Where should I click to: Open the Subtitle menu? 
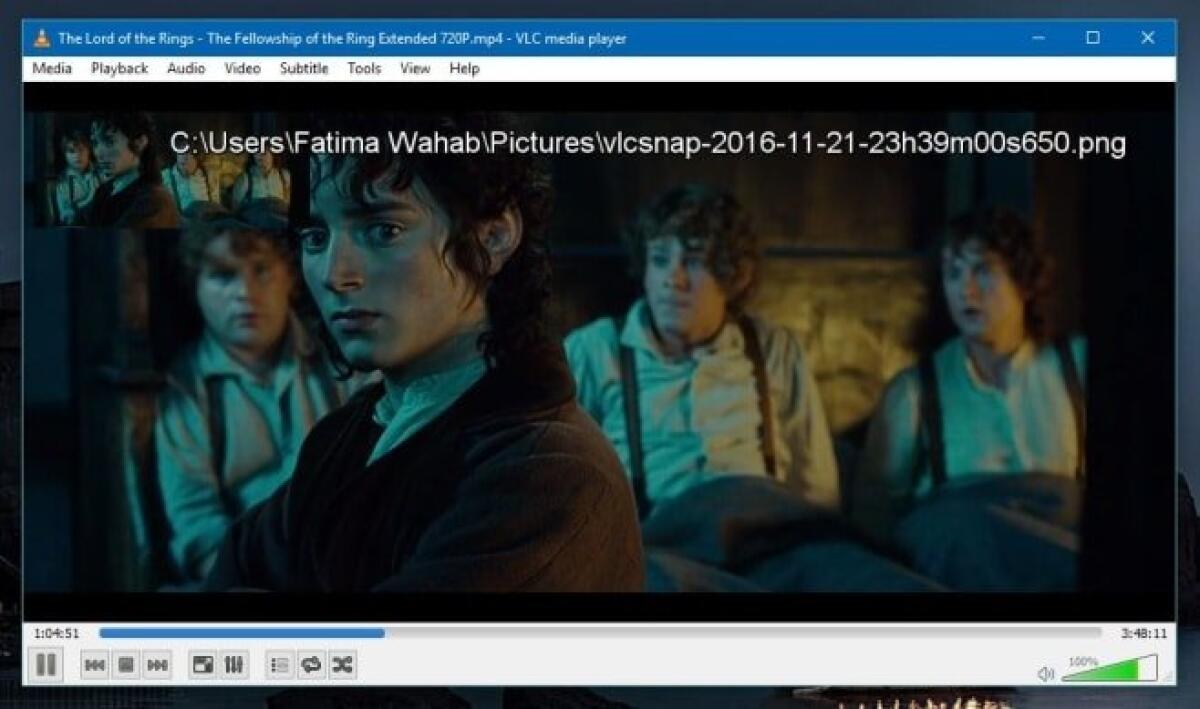pos(303,68)
